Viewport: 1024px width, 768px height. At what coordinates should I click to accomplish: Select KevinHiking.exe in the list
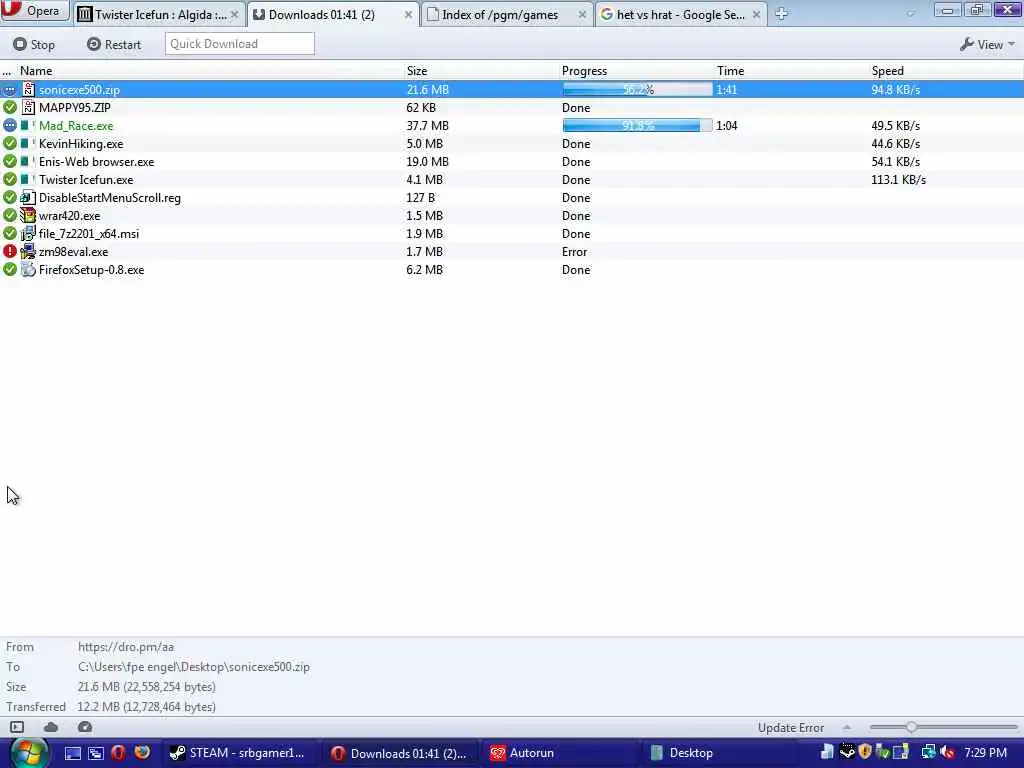pos(512,144)
